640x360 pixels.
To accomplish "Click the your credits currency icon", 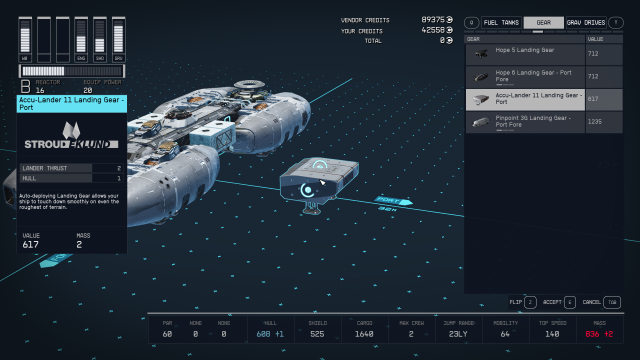I will [x=449, y=30].
